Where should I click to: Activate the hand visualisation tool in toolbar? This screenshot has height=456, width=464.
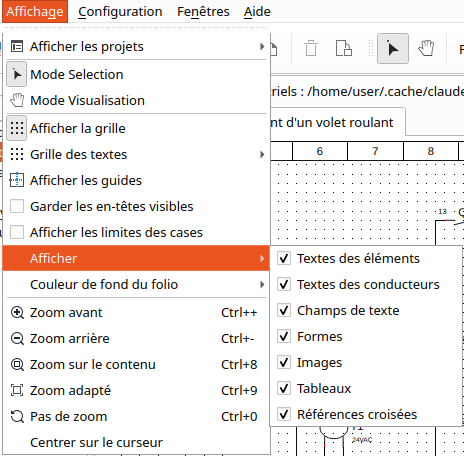click(426, 49)
